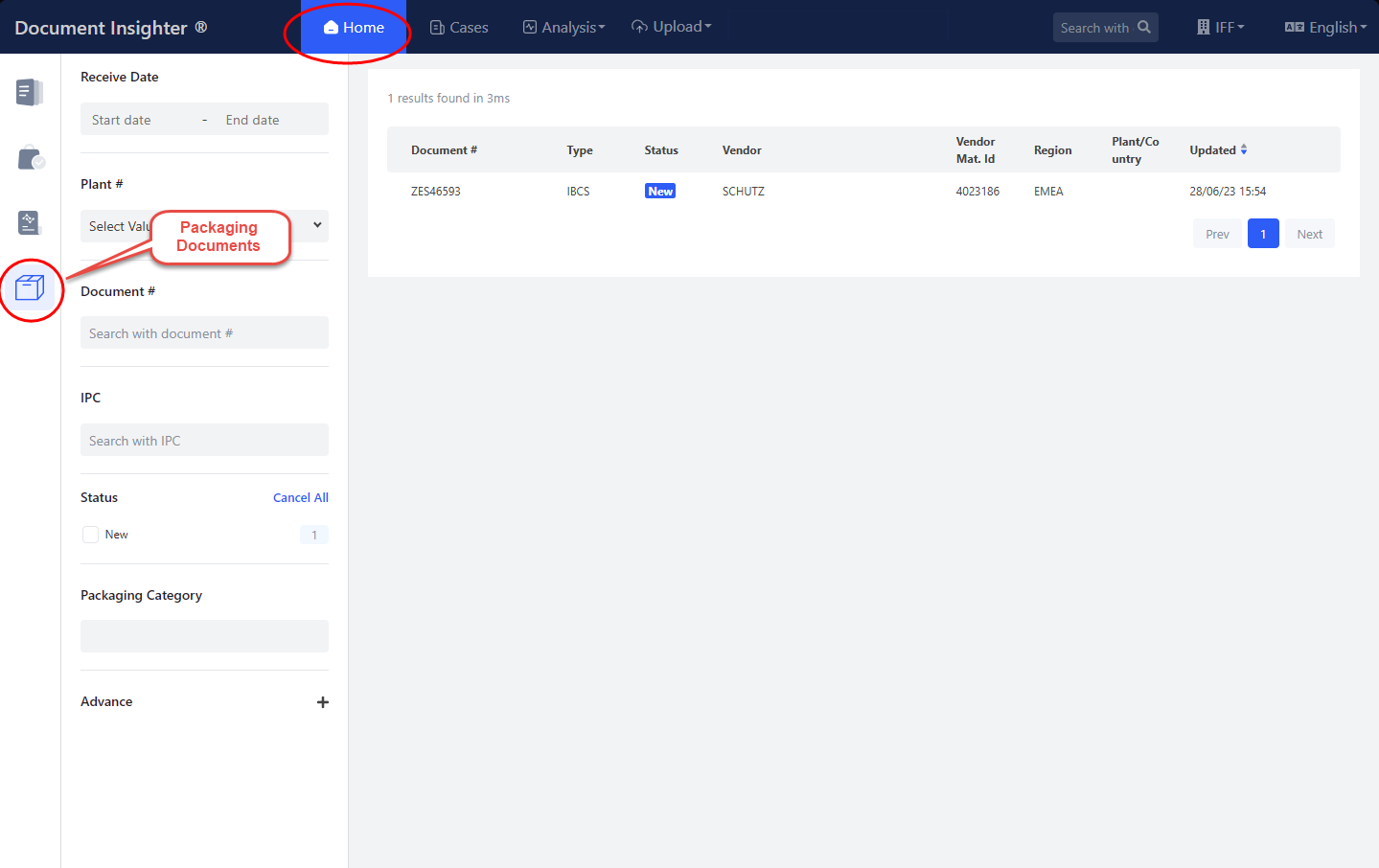Expand the Analysis dropdown menu

tap(563, 28)
